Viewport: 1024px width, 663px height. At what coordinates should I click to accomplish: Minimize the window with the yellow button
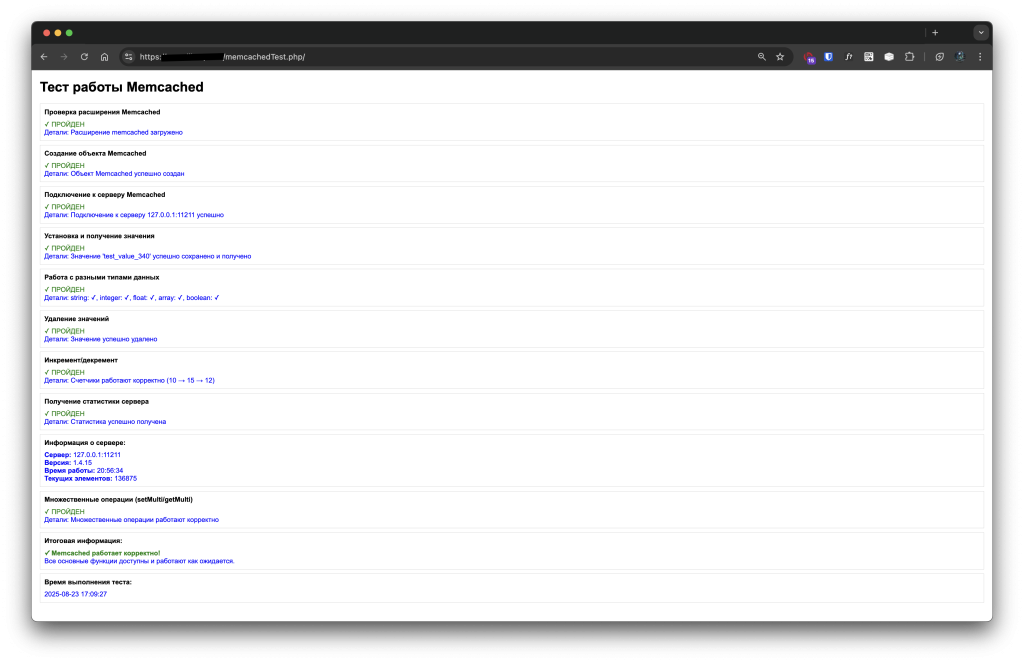pyautogui.click(x=57, y=33)
